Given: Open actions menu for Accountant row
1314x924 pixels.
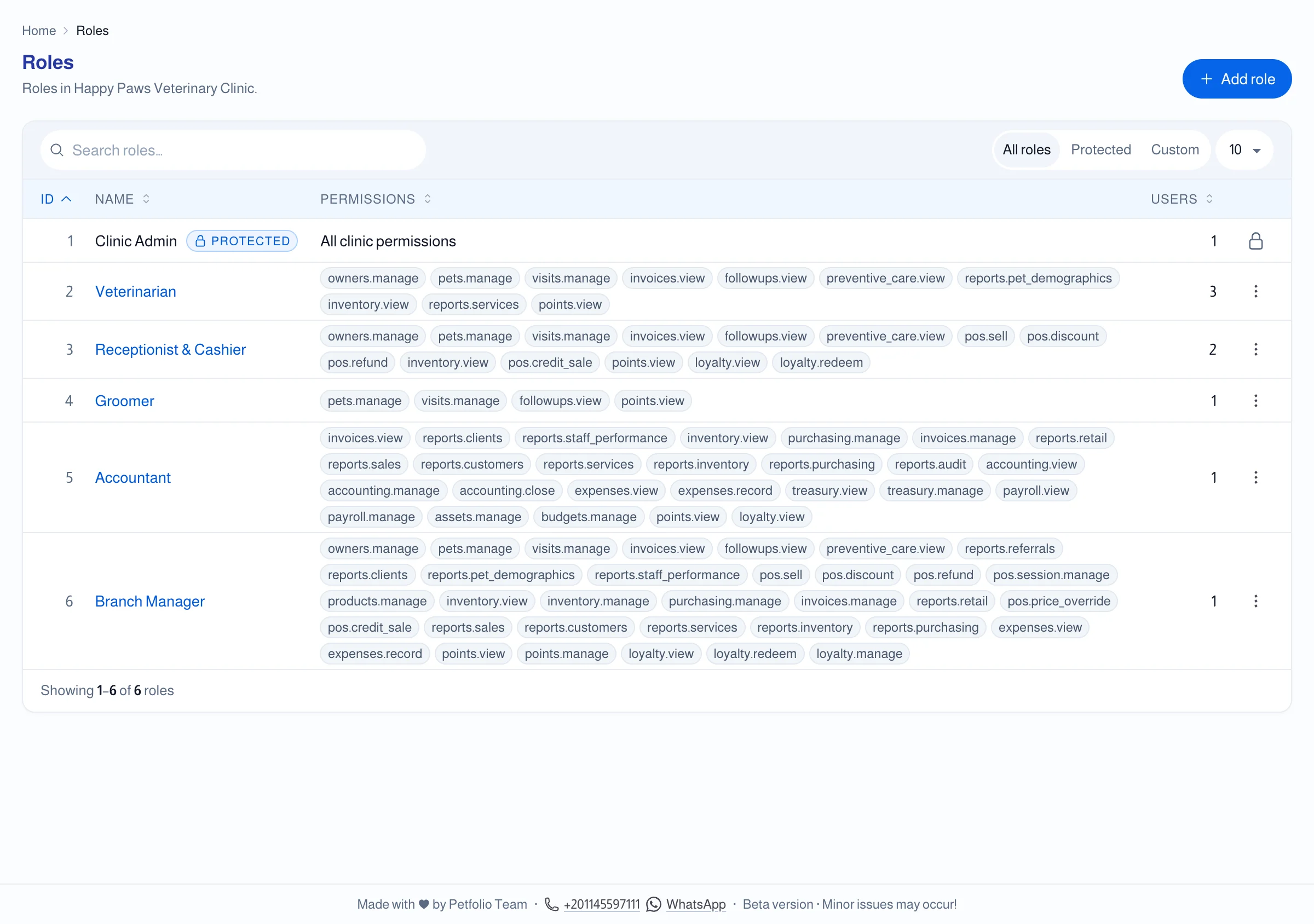Looking at the screenshot, I should 1255,477.
